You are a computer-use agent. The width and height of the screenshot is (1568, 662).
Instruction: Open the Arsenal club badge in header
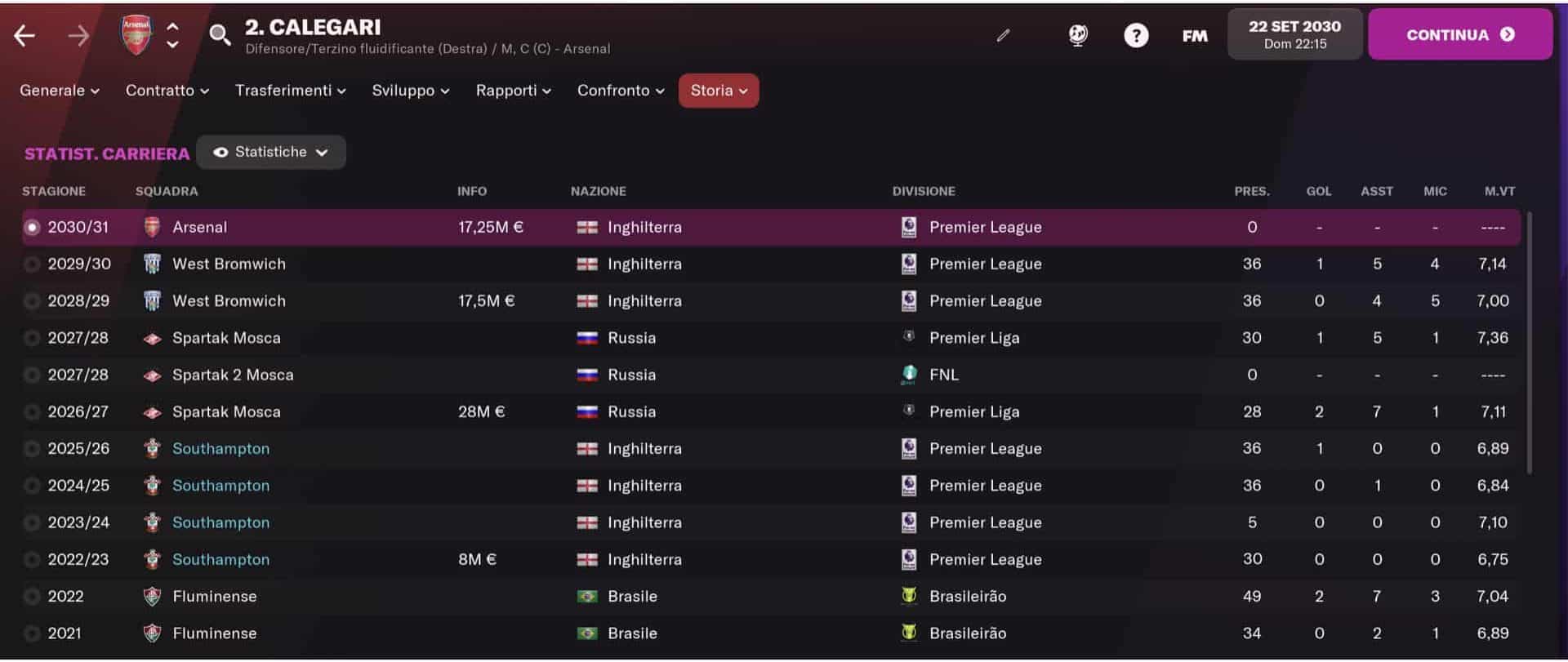(136, 35)
